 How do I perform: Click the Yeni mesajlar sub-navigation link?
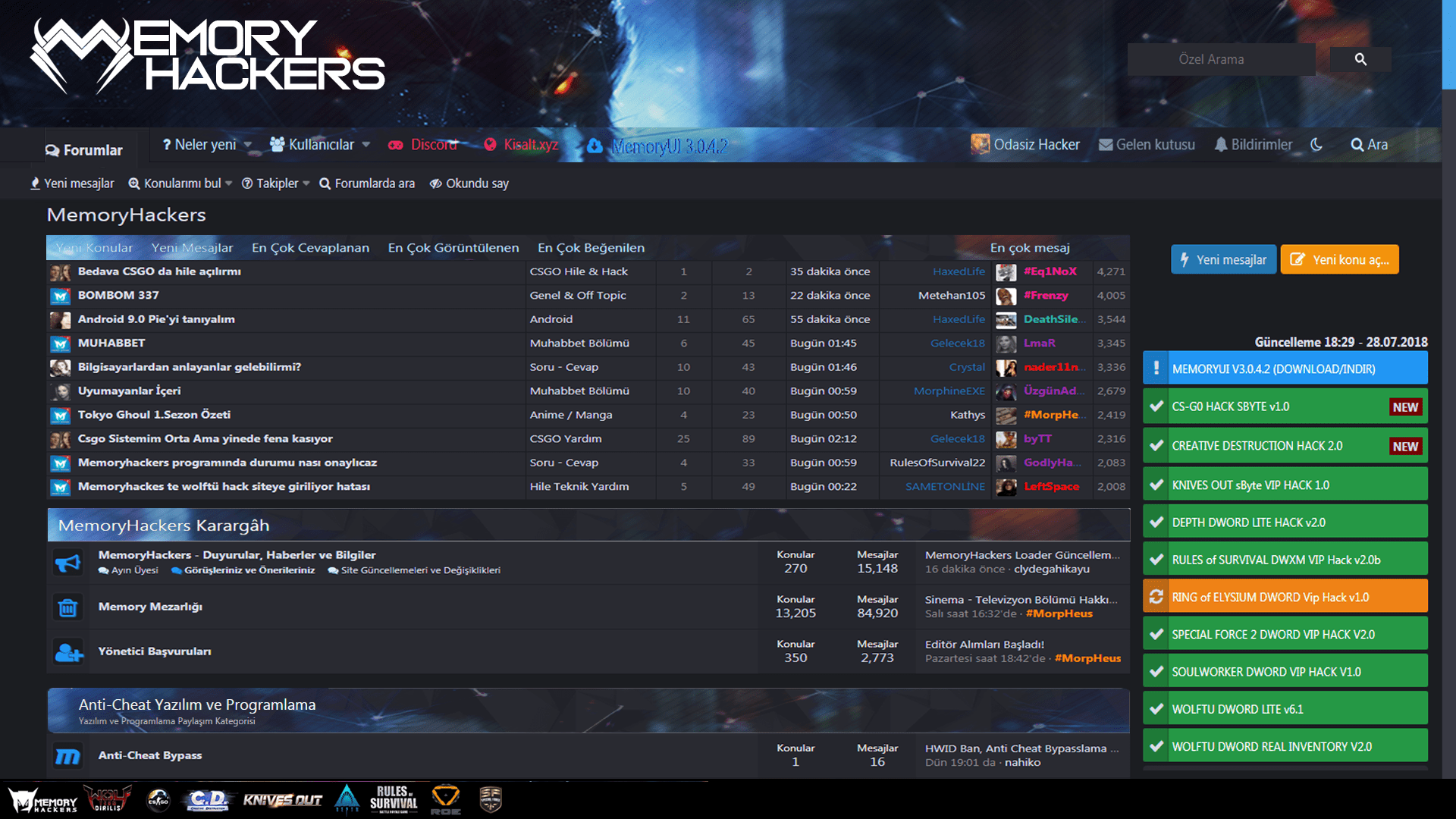point(72,184)
